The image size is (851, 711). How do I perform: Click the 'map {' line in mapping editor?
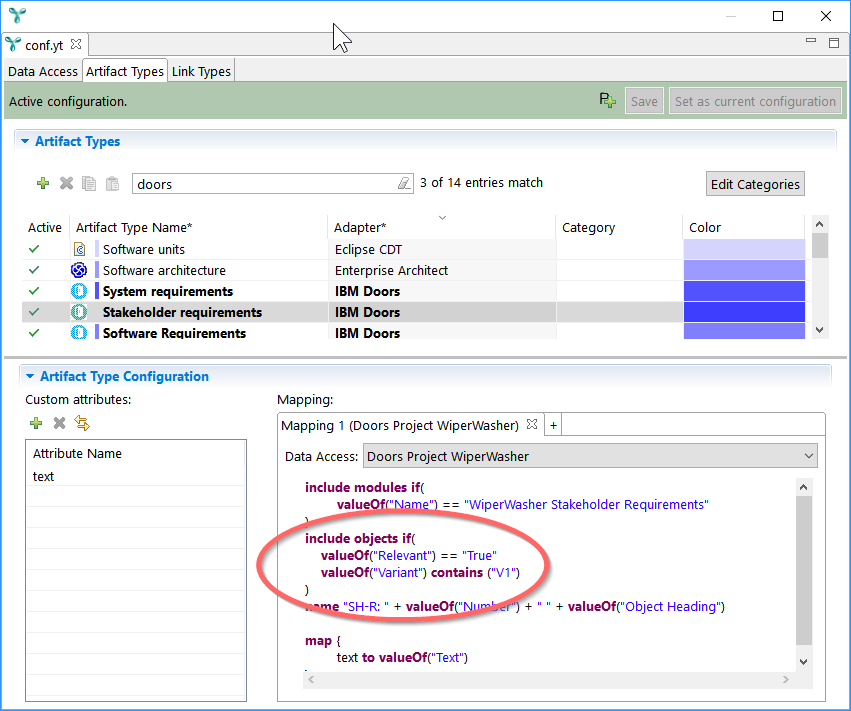pos(323,640)
